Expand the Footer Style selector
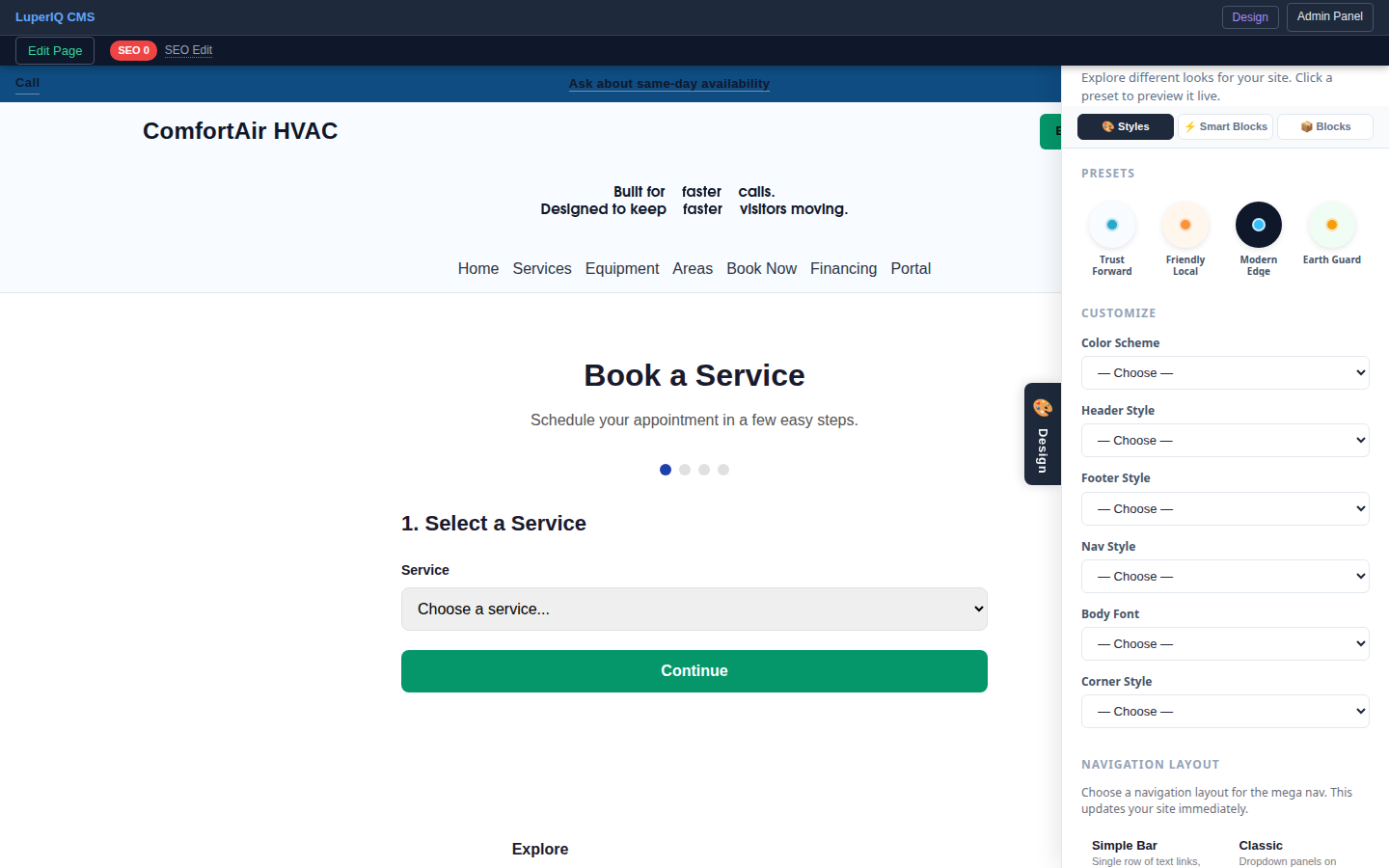This screenshot has height=868, width=1389. [1225, 508]
